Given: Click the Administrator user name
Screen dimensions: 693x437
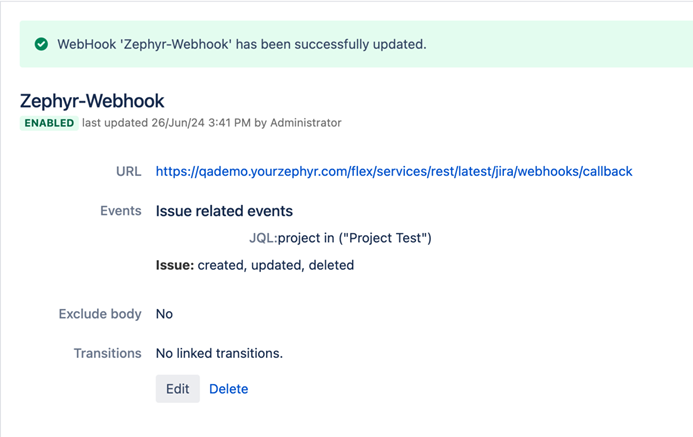Looking at the screenshot, I should click(305, 123).
